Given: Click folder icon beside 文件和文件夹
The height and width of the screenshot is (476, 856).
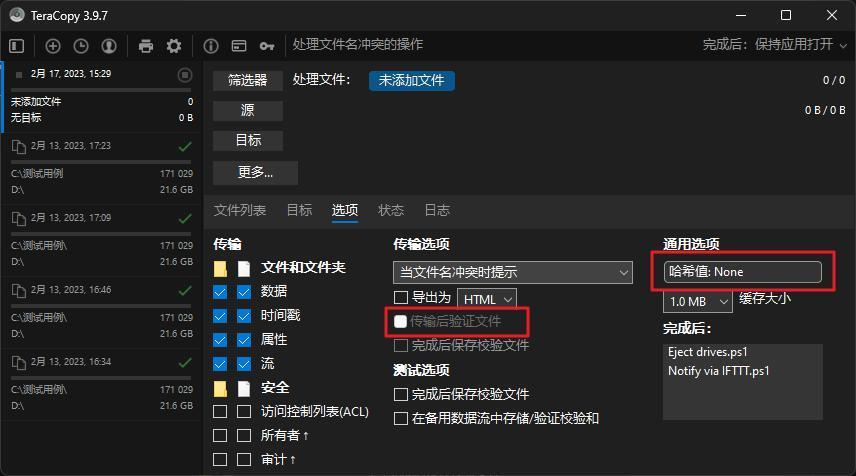Looking at the screenshot, I should (220, 269).
